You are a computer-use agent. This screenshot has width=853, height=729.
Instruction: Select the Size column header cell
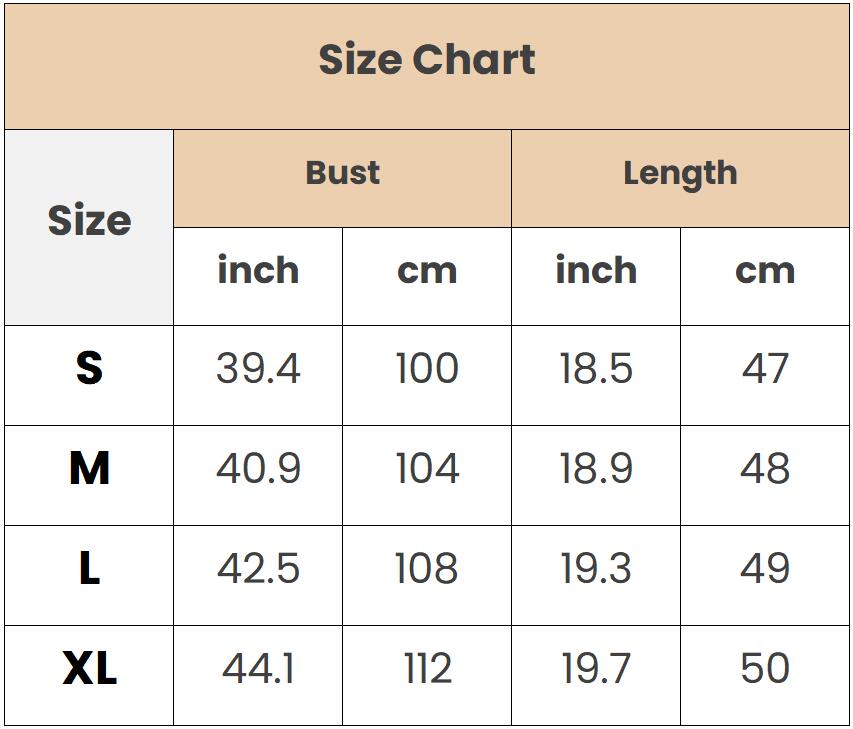[x=89, y=227]
